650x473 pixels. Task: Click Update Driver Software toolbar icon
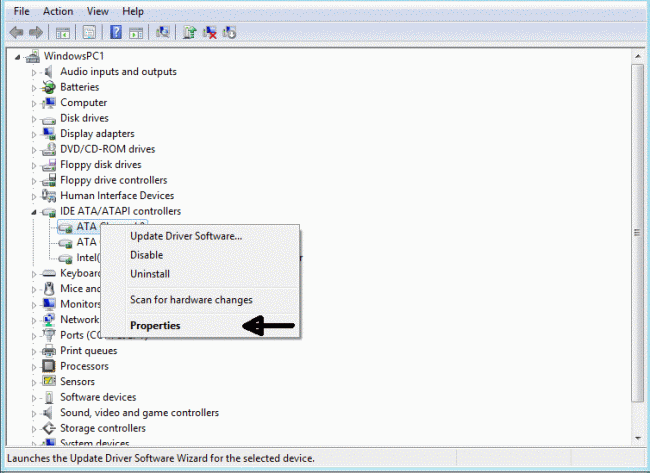point(189,32)
